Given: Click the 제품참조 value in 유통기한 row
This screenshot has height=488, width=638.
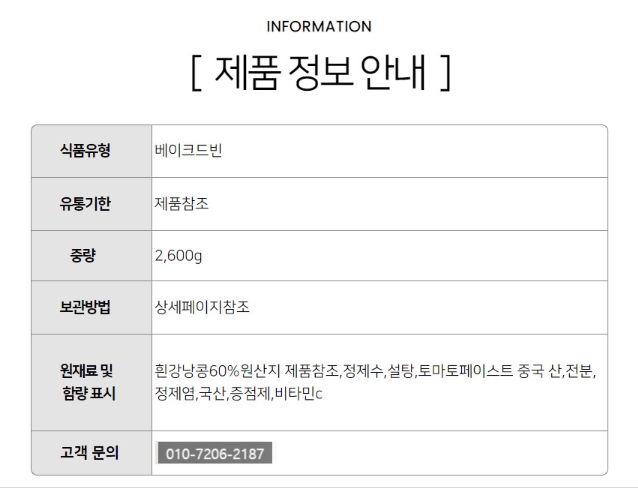Looking at the screenshot, I should pos(182,204).
